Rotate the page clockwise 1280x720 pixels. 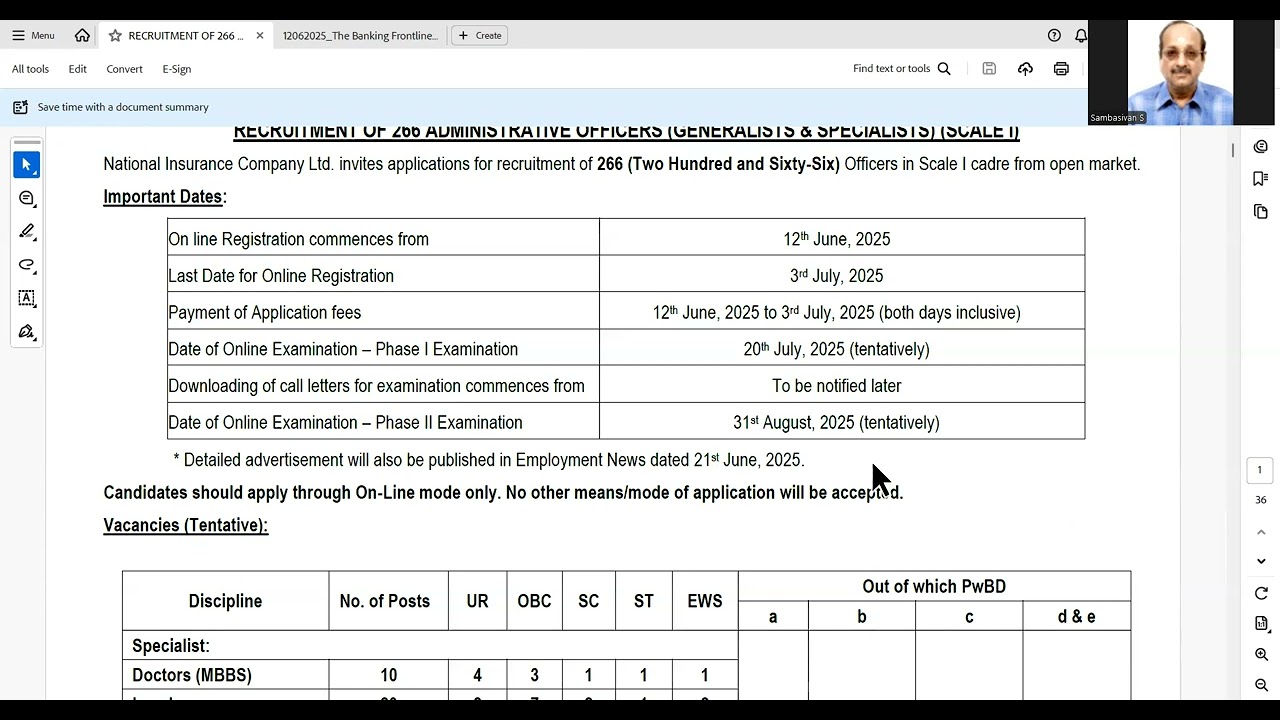(1261, 593)
